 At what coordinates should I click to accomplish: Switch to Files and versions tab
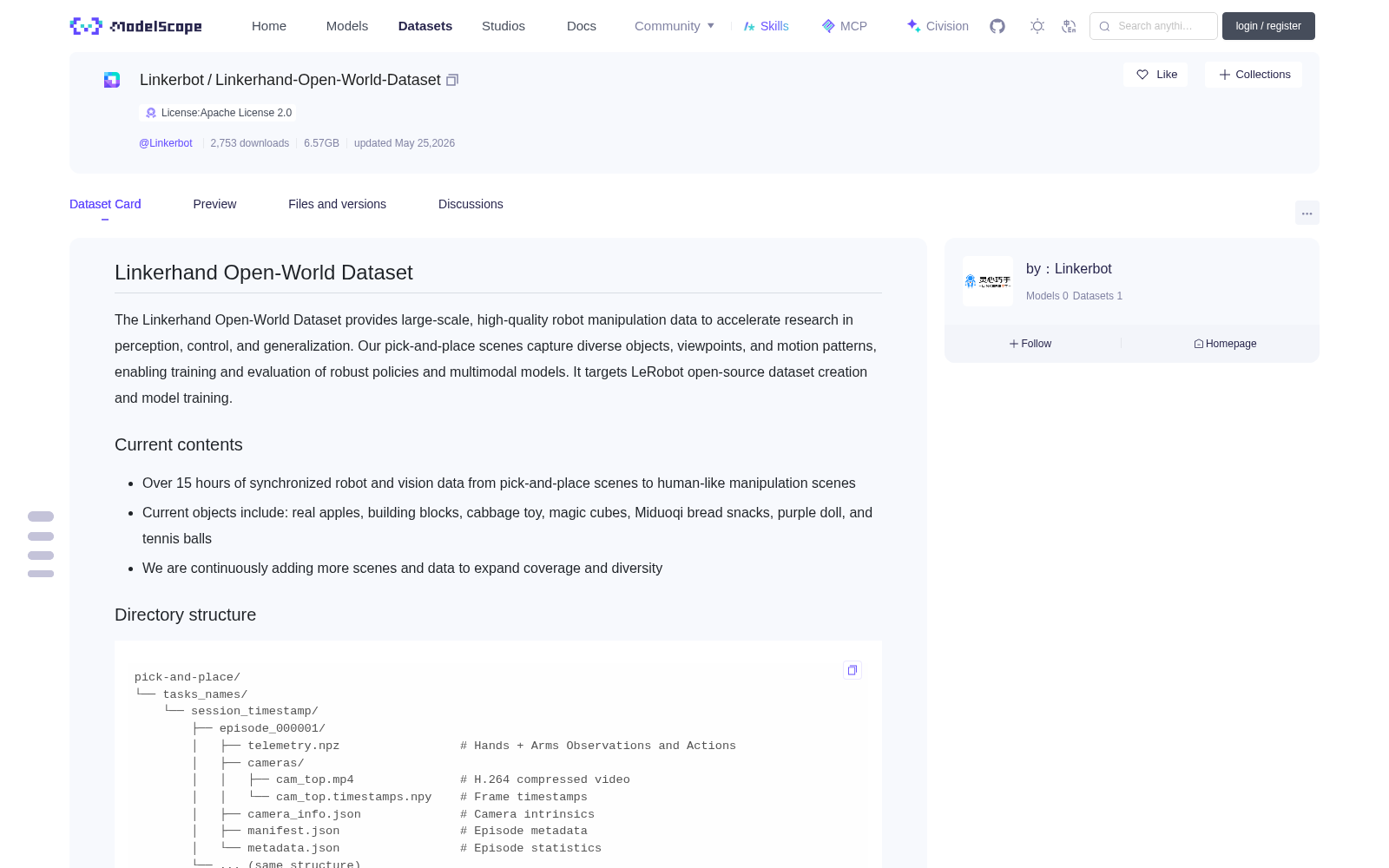pos(337,204)
